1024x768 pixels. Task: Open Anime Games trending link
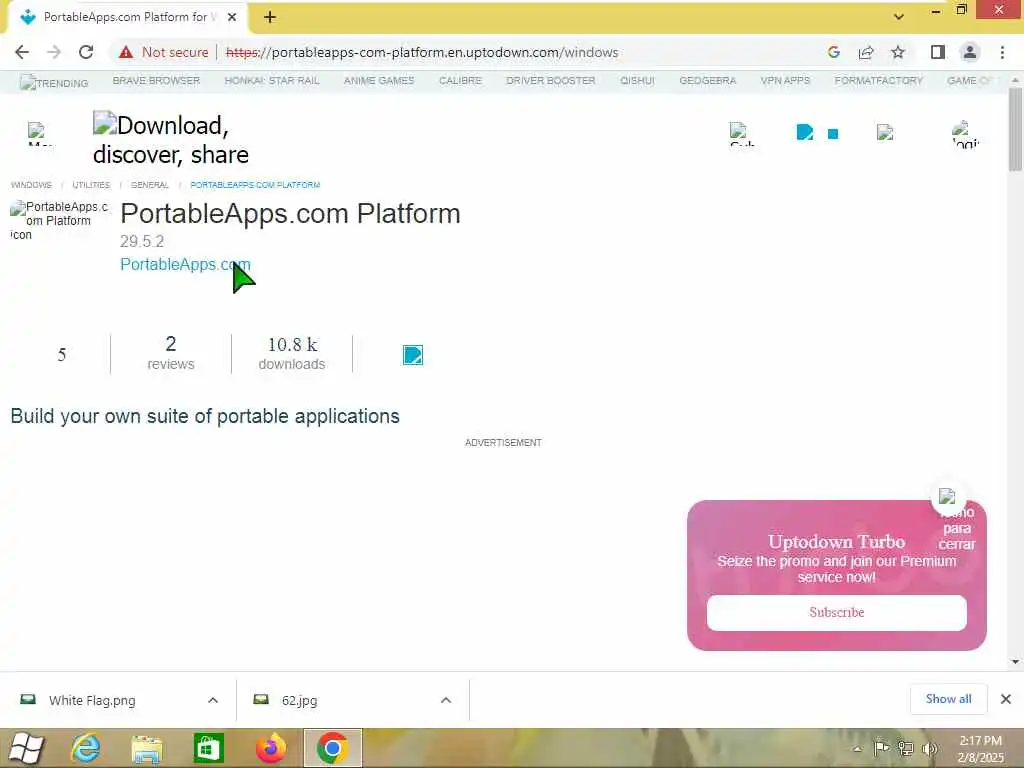pyautogui.click(x=379, y=80)
